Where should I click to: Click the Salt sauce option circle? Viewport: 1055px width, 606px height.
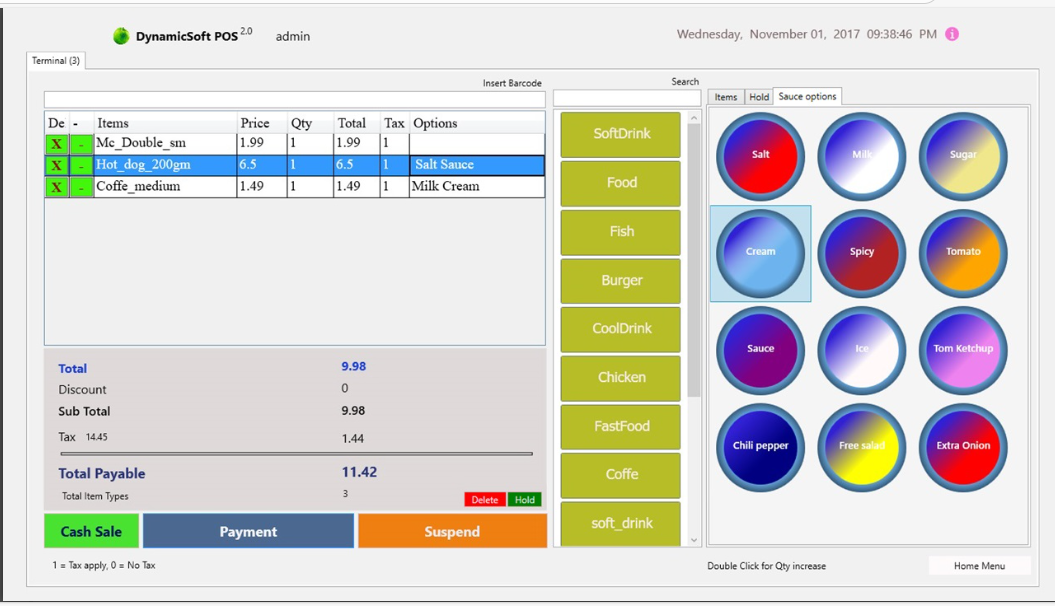point(760,156)
